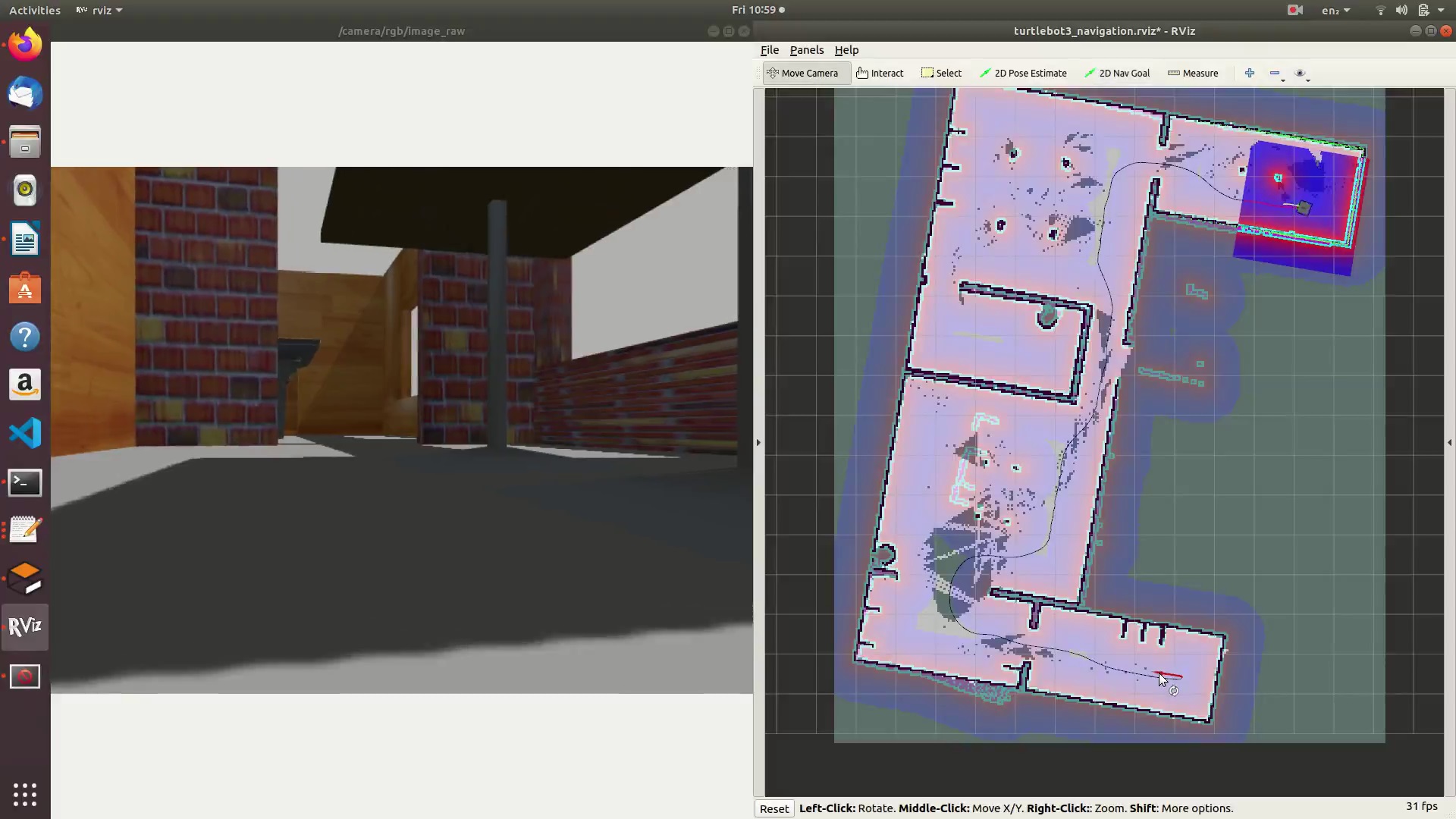Select the Measure tool

[x=1193, y=74]
